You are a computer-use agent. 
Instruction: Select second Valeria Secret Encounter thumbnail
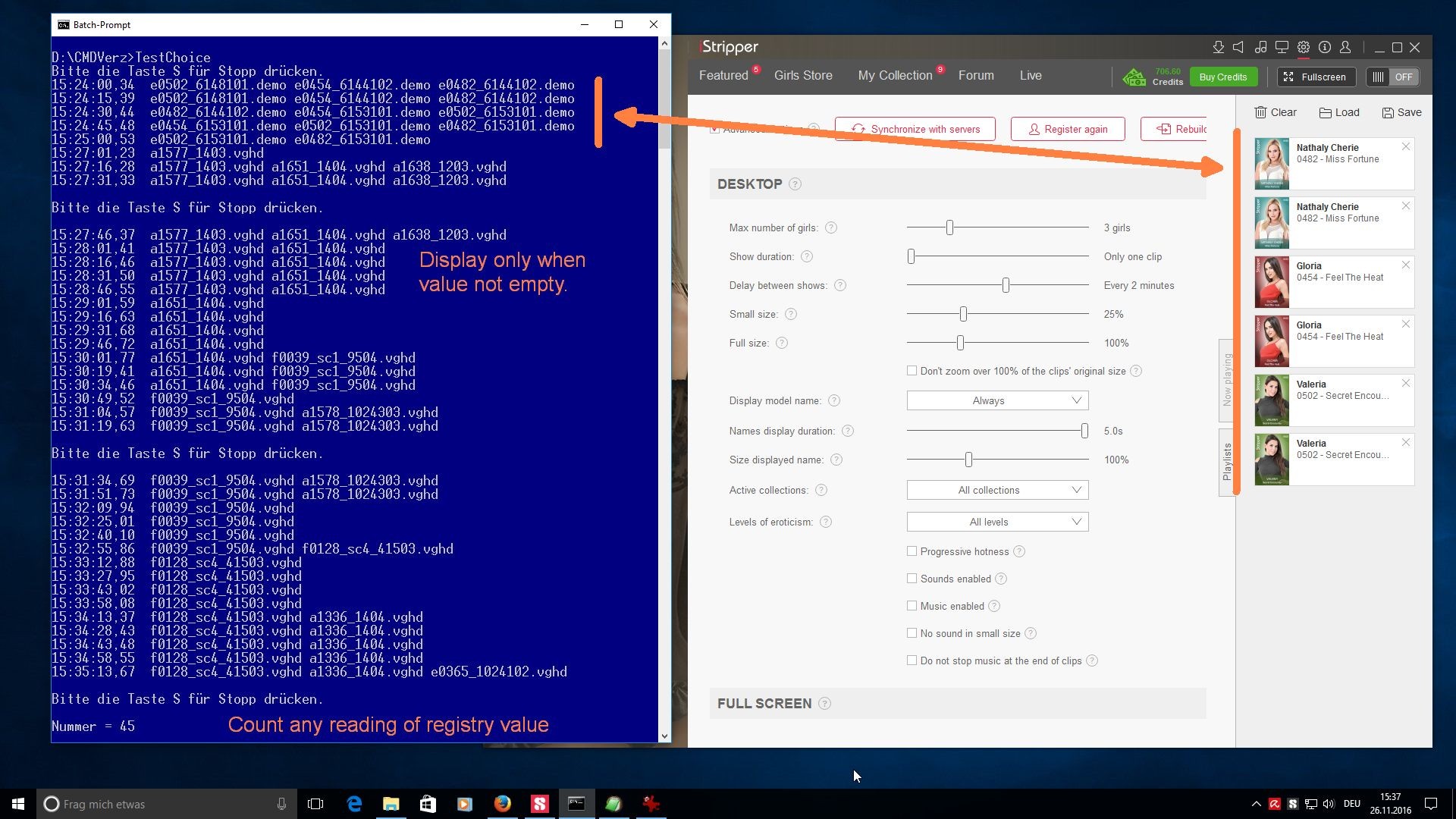click(1272, 460)
